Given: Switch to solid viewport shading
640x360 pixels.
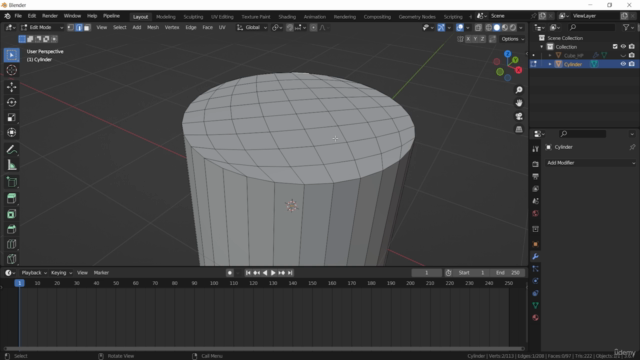Looking at the screenshot, I should (497, 27).
